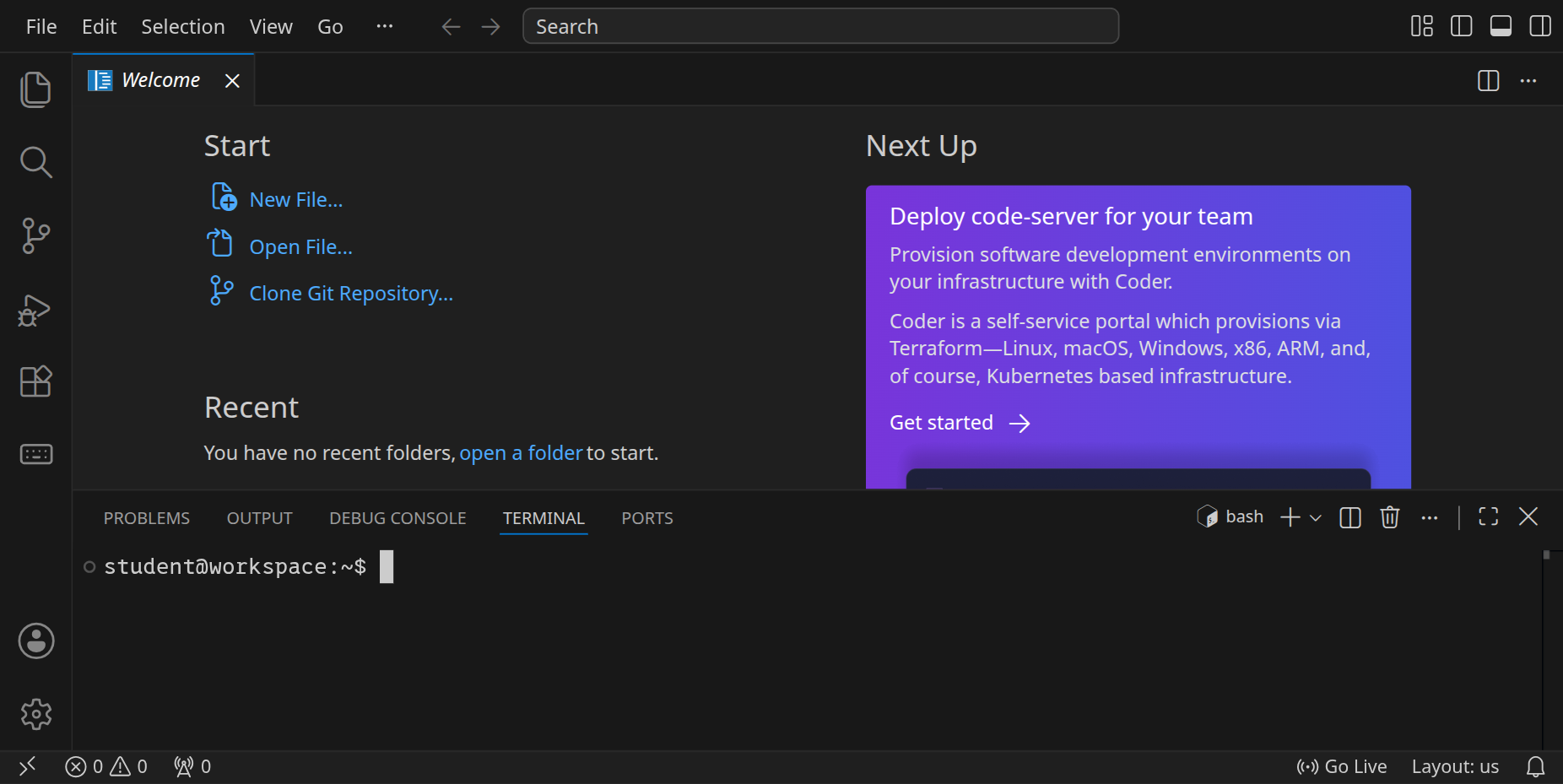Split the editor to the right
The width and height of the screenshot is (1563, 784).
coord(1489,81)
